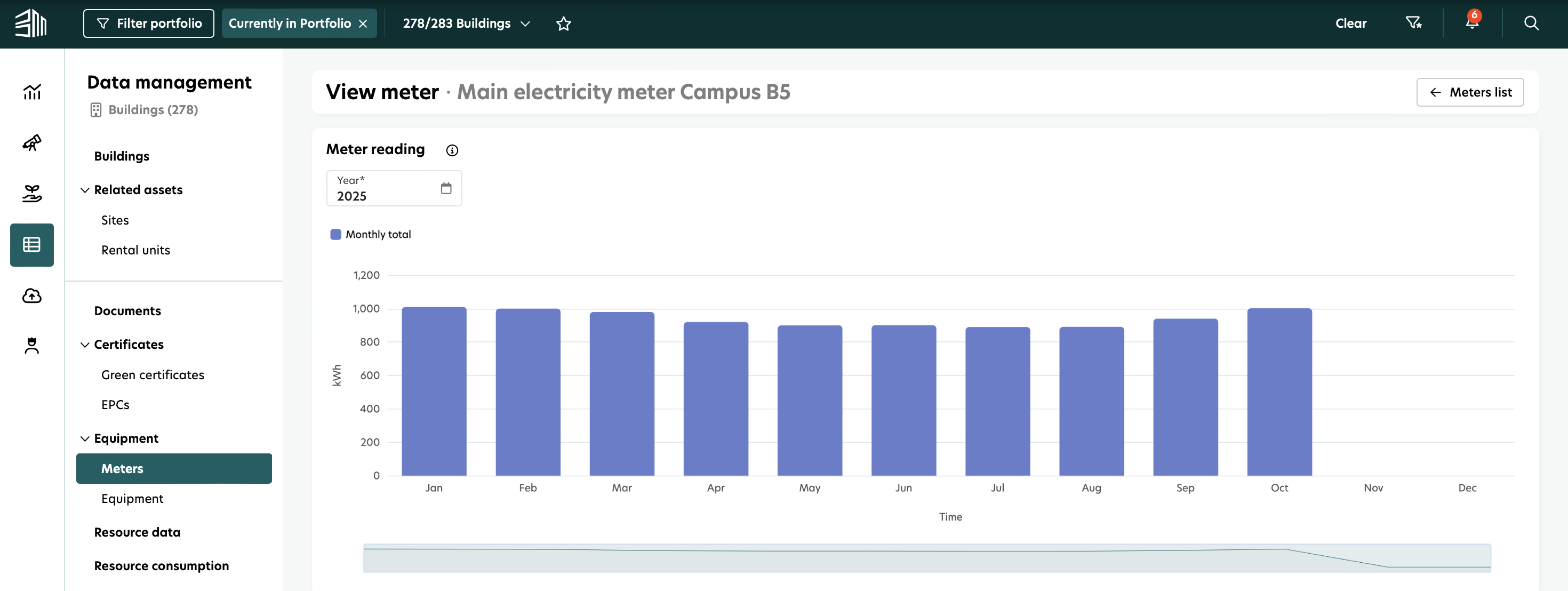Viewport: 1568px width, 591px height.
Task: Open the analytics chart sidebar icon
Action: [31, 92]
